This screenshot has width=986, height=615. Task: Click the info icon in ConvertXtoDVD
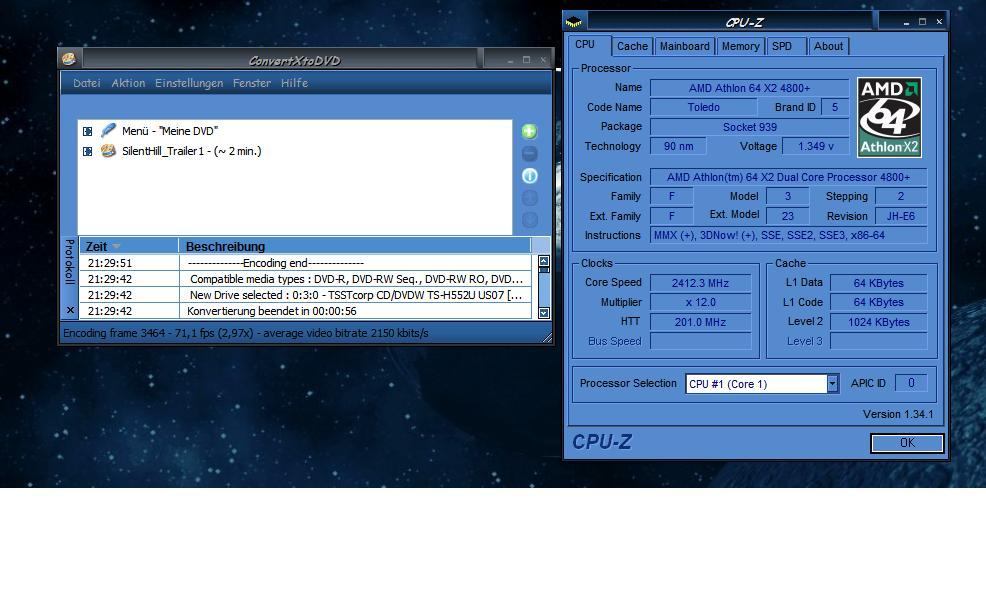click(529, 176)
